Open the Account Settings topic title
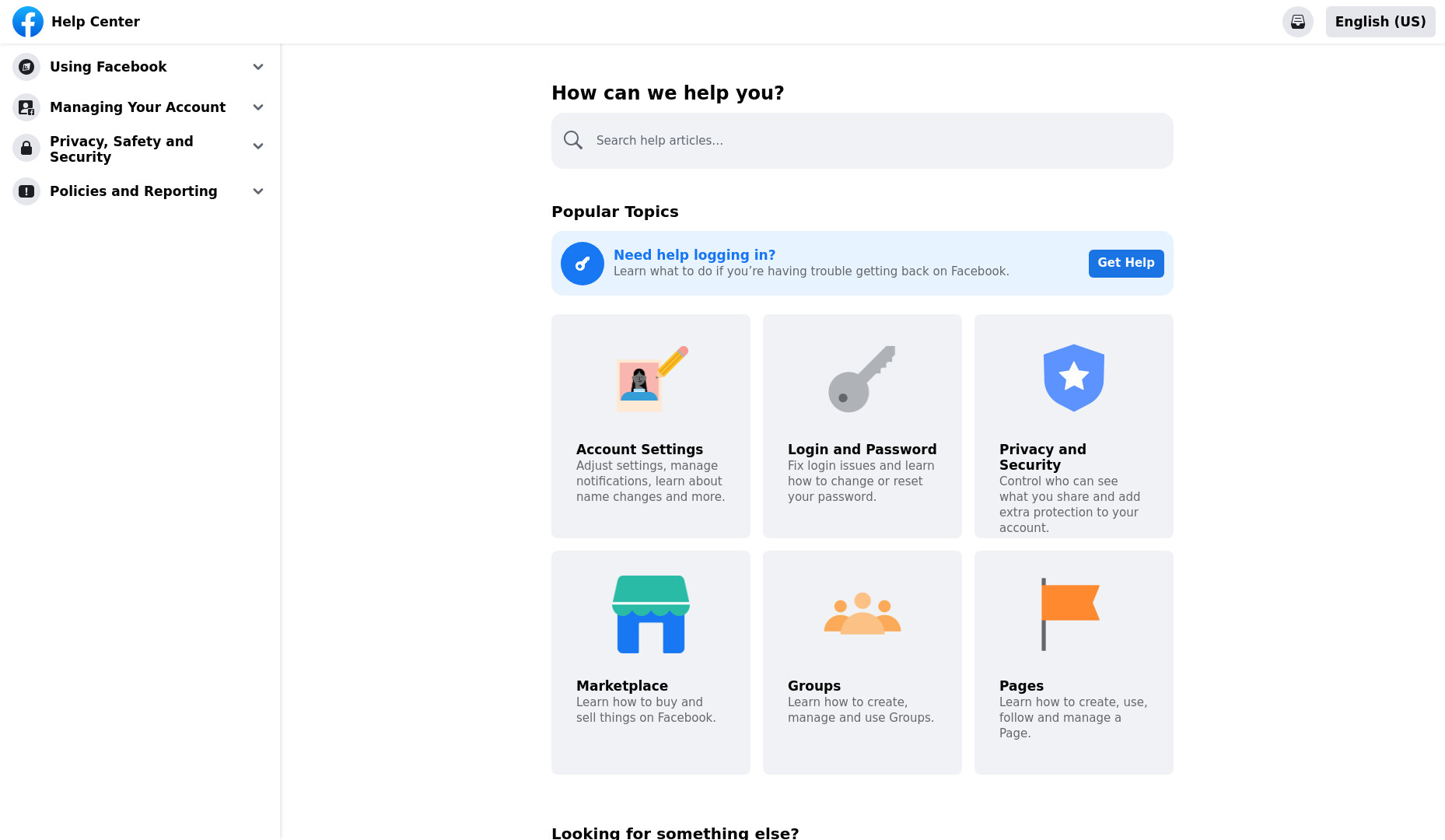This screenshot has width=1445, height=840. pyautogui.click(x=639, y=450)
